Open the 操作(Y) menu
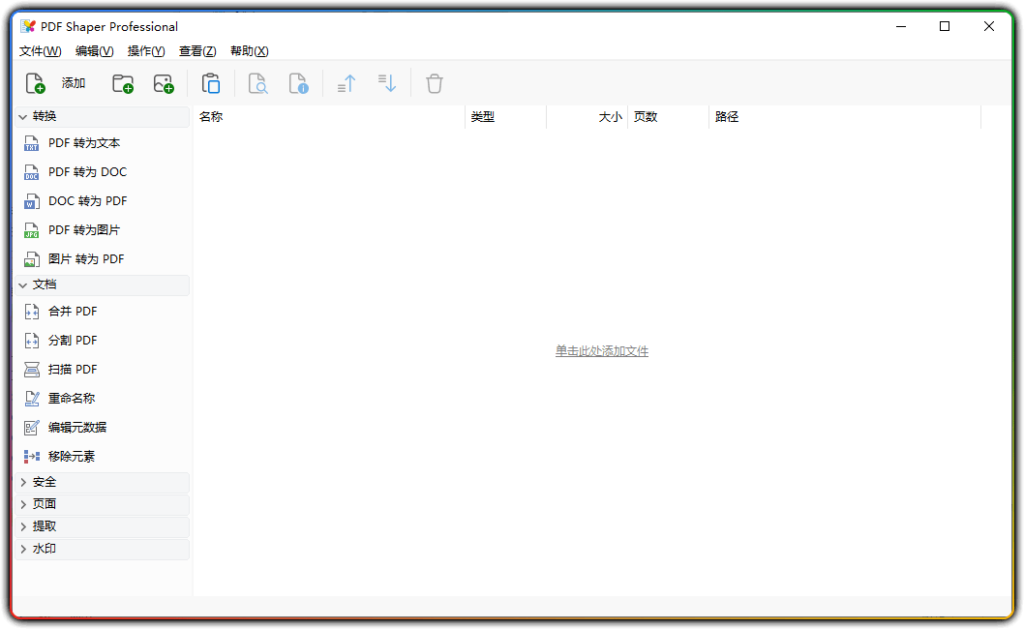Screen dimensions: 1024x629 [146, 51]
